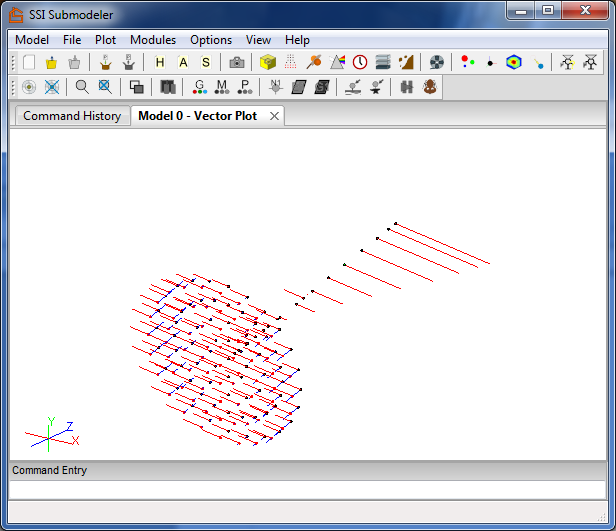This screenshot has width=616, height=531.
Task: Click the contour plot icon
Action: 513,62
